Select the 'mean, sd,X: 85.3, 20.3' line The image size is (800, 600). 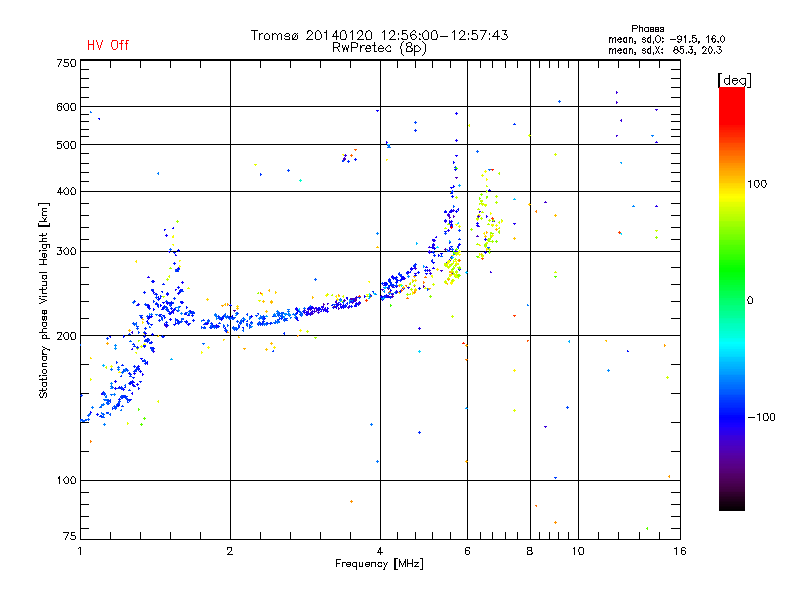point(665,50)
